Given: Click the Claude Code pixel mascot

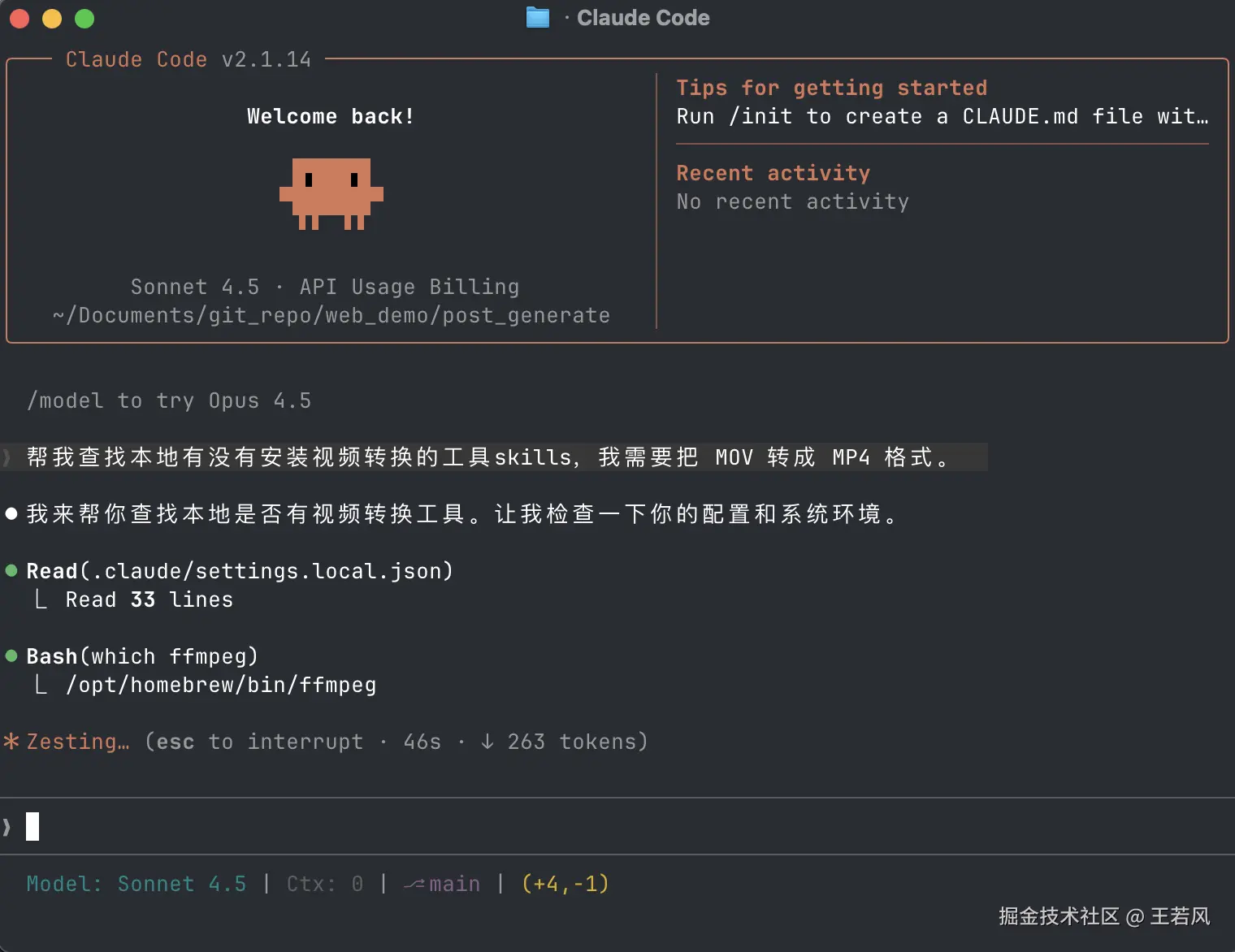Looking at the screenshot, I should pos(331,193).
